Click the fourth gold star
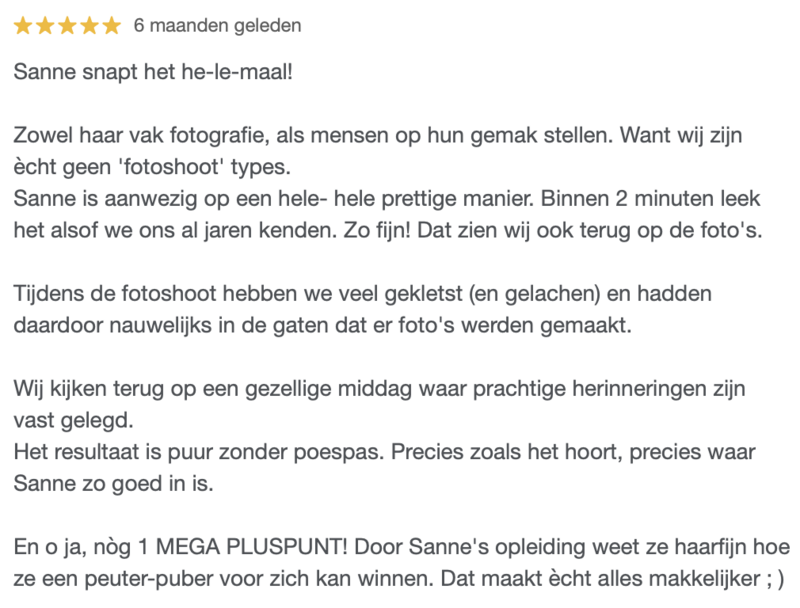 [x=89, y=26]
